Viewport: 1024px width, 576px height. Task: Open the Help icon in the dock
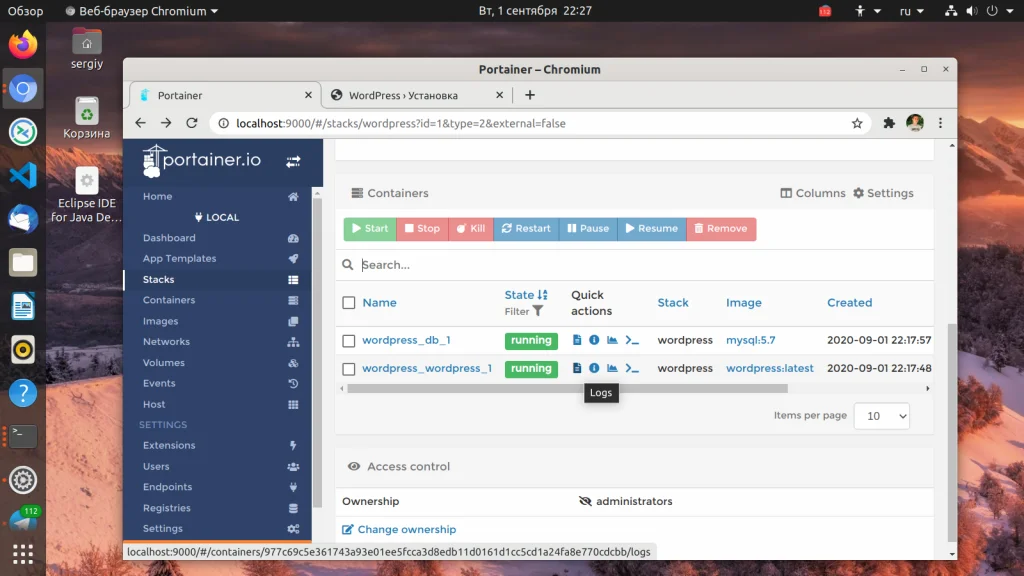click(23, 393)
